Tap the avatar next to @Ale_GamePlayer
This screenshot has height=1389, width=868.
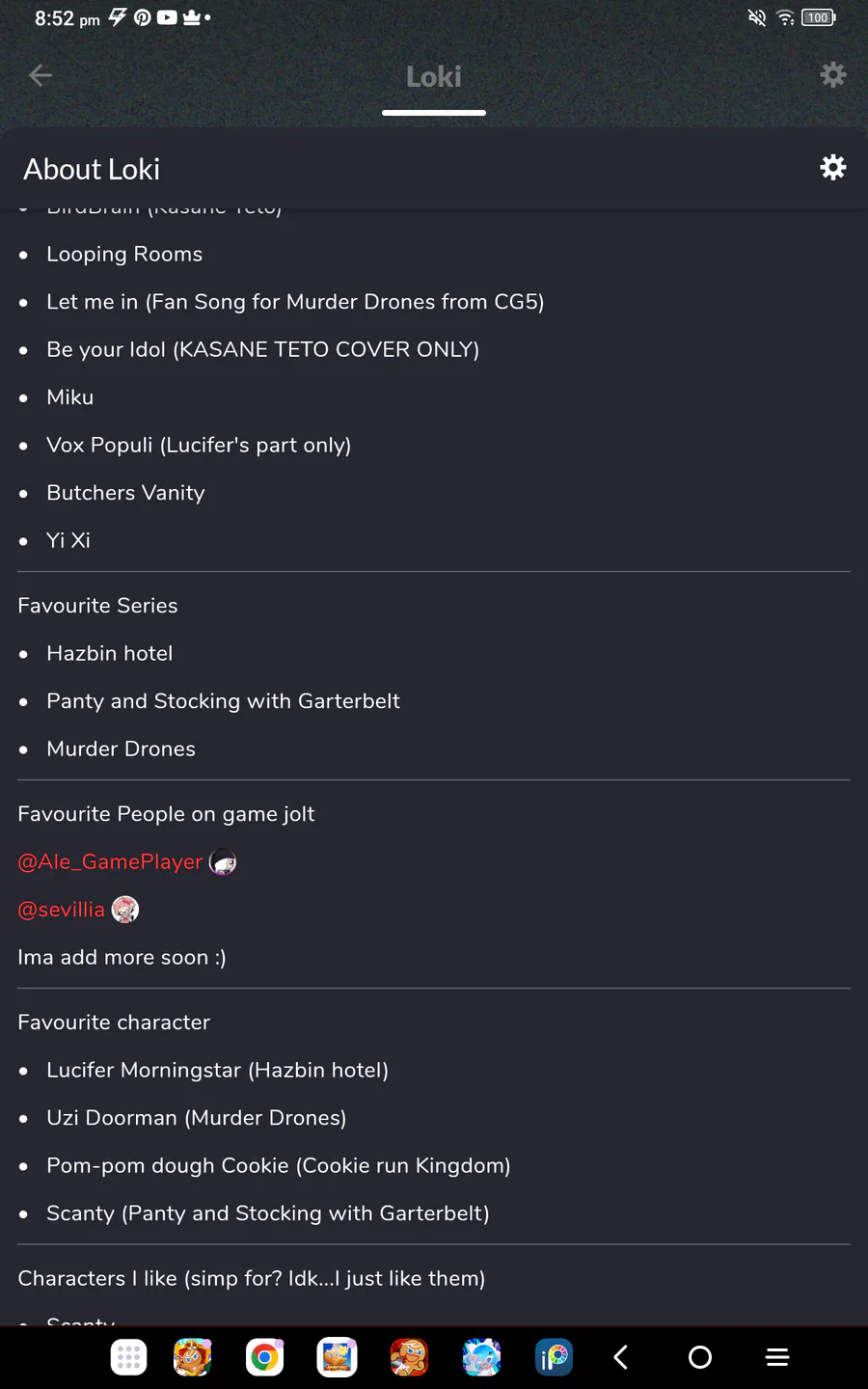click(x=223, y=861)
